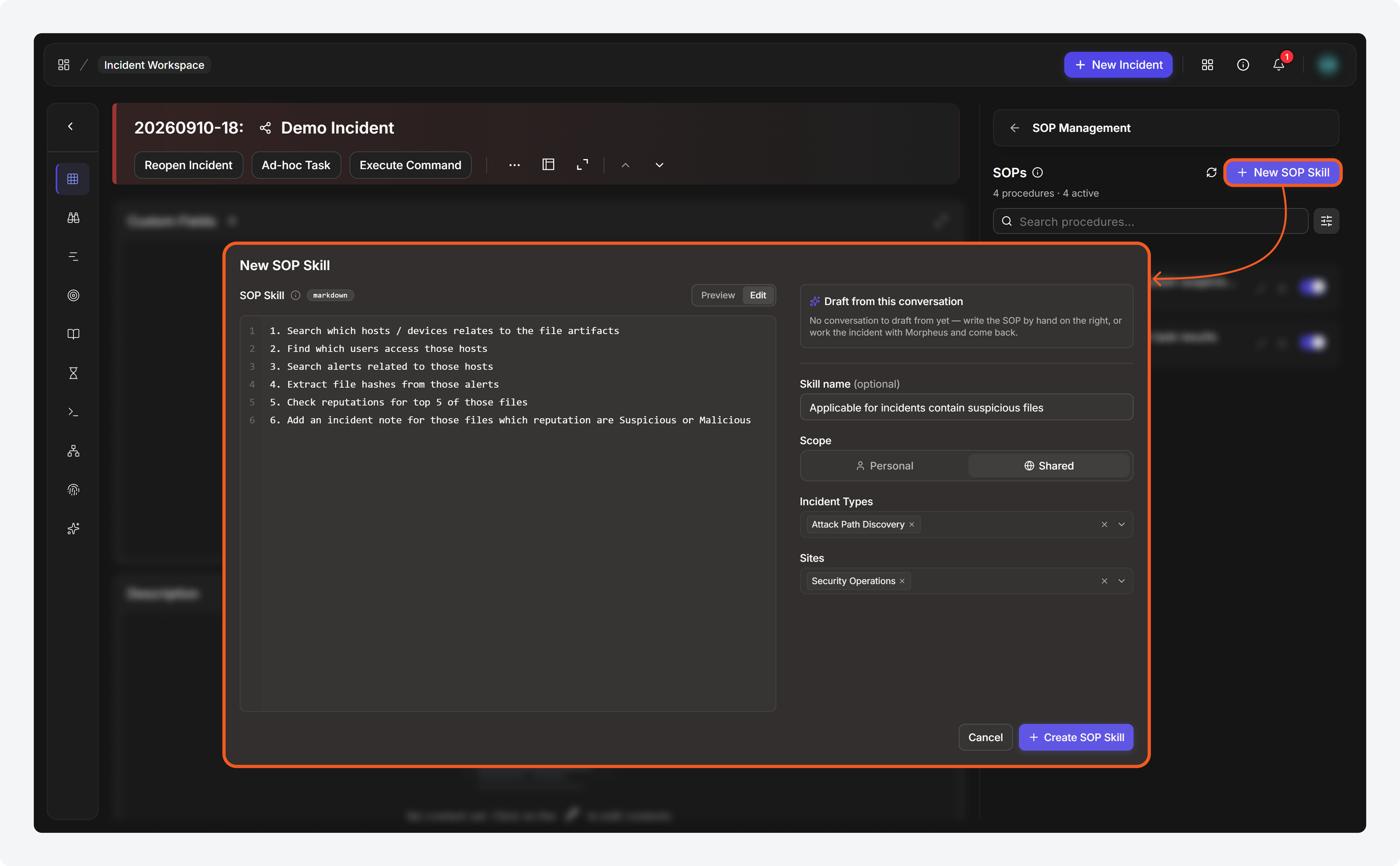The image size is (1400, 866).
Task: Open the more options ellipsis in incident toolbar
Action: point(514,165)
